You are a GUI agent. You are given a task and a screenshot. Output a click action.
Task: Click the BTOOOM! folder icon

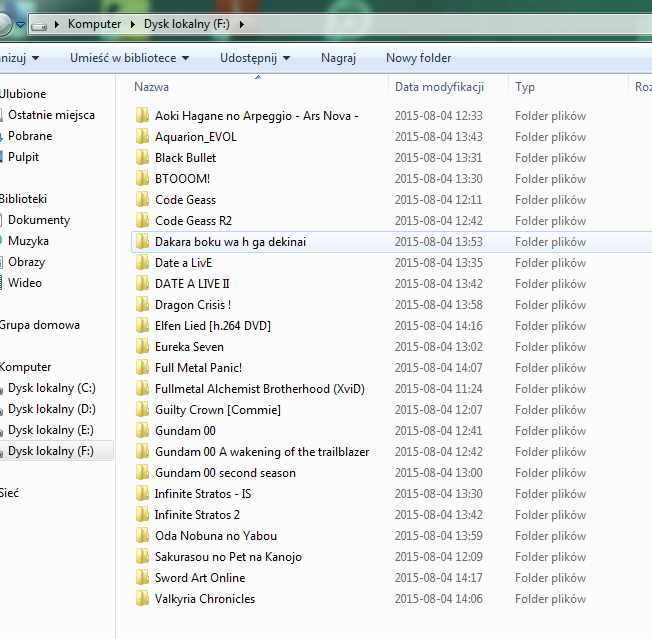(x=142, y=178)
